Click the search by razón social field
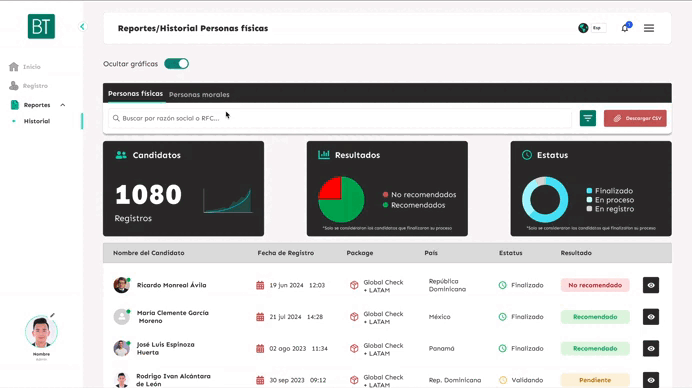 [340, 118]
